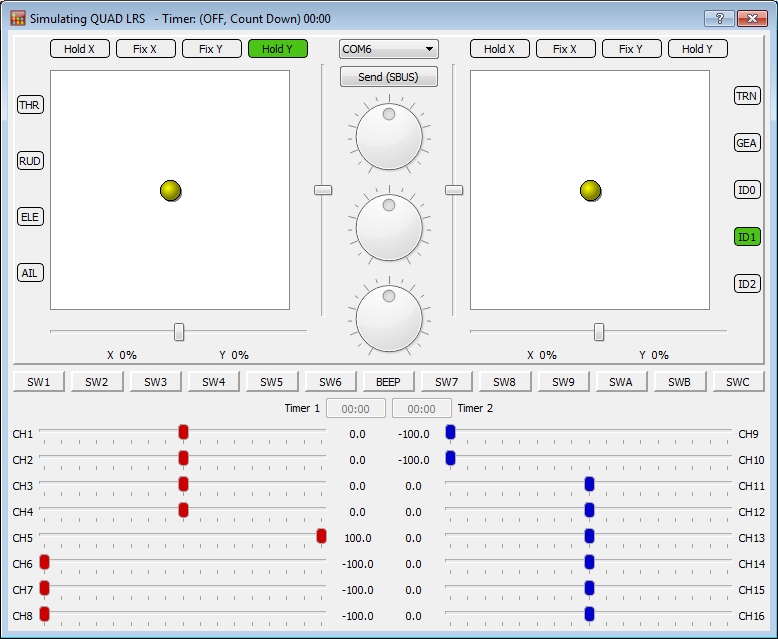This screenshot has height=639, width=778.
Task: Click the SW2 button
Action: [97, 382]
